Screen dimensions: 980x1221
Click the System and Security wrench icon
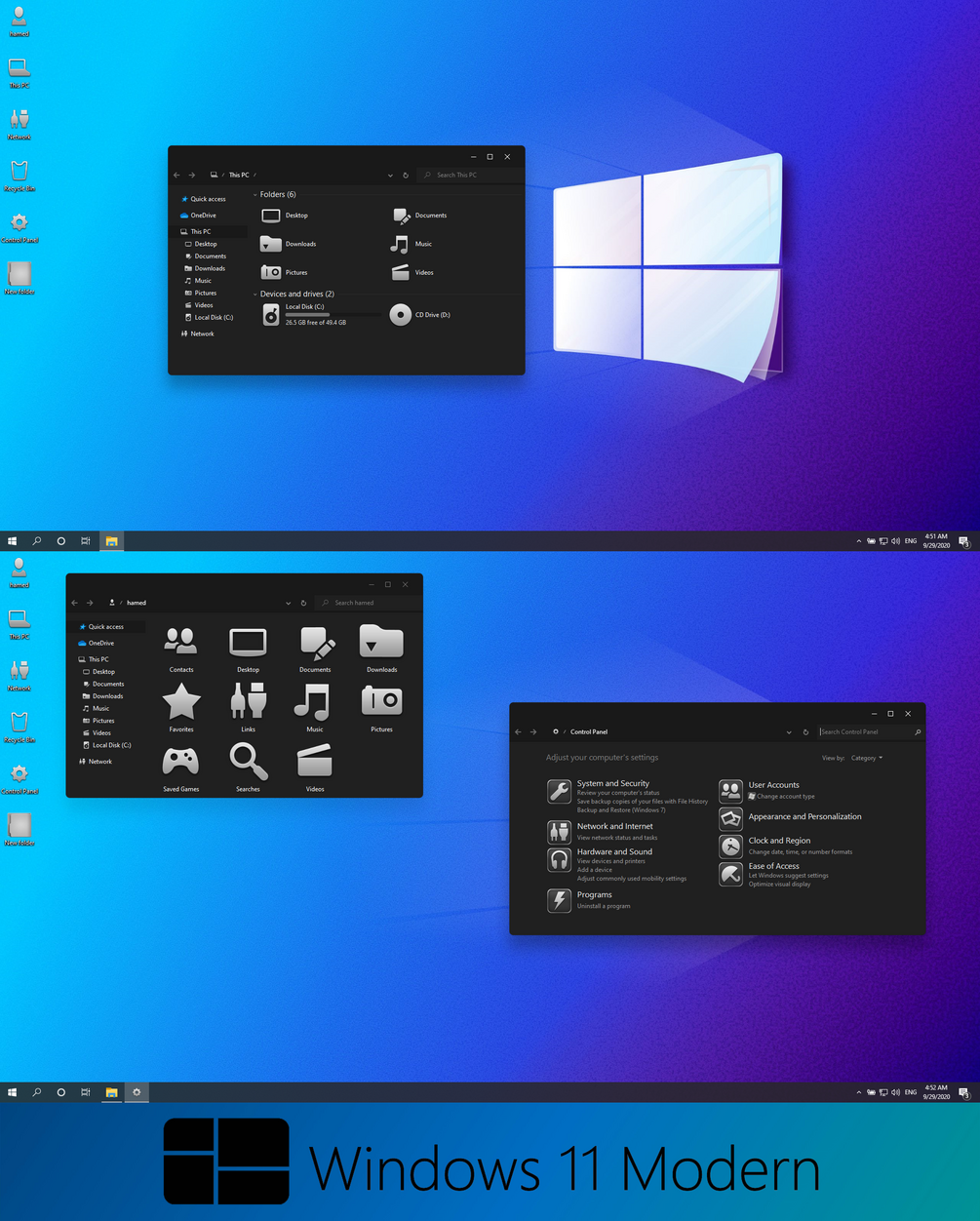coord(559,791)
